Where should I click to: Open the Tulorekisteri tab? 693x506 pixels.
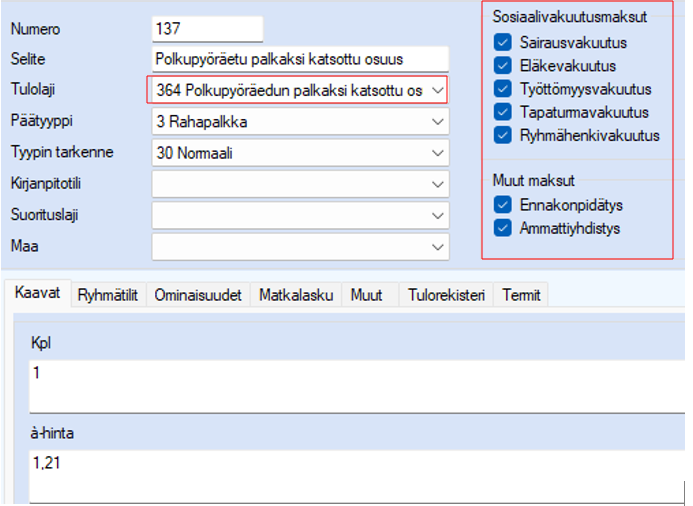[x=447, y=295]
